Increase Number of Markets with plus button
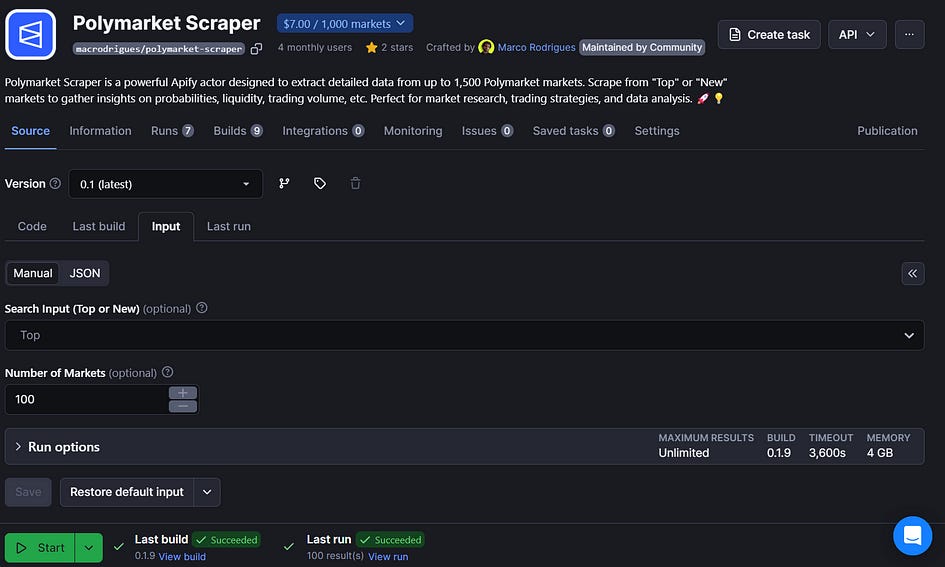Image resolution: width=945 pixels, height=567 pixels. pos(183,393)
